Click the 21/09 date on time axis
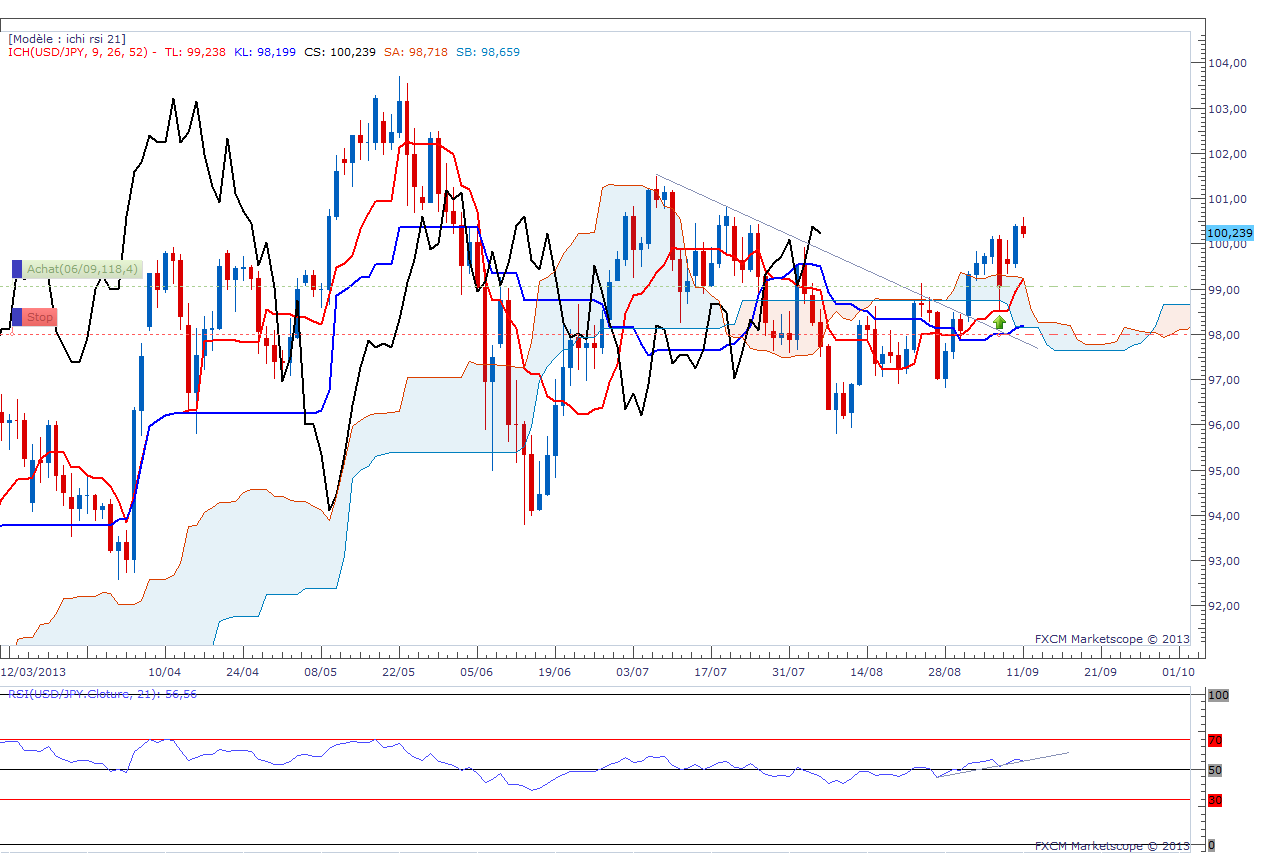This screenshot has width=1263, height=854. (1100, 672)
